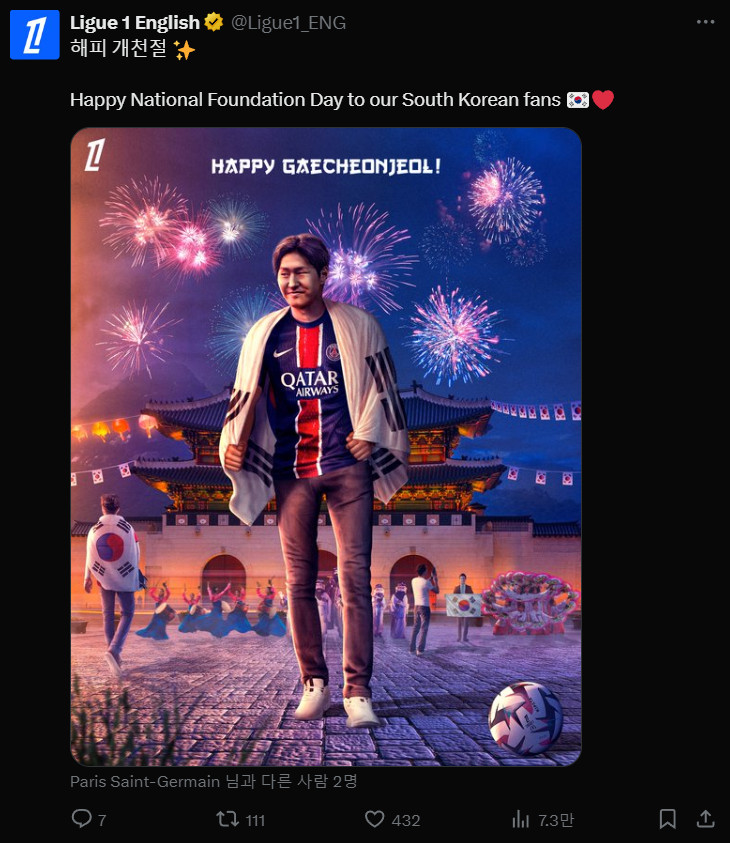
Task: Click the 111 retweets count
Action: [255, 820]
